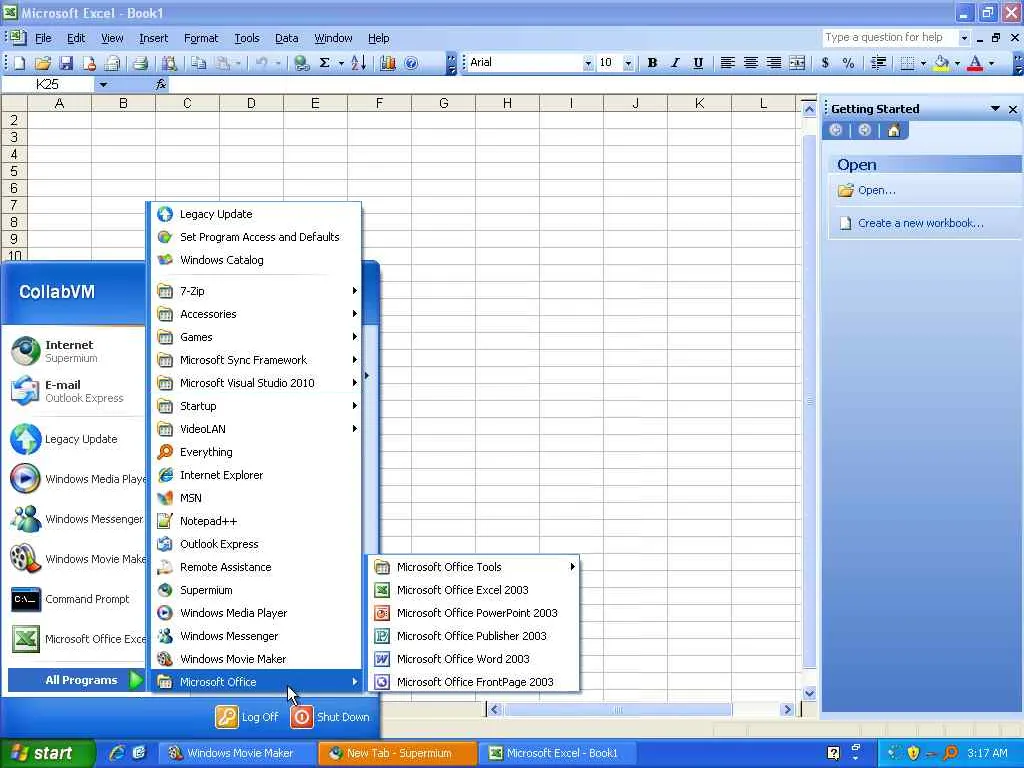Open Command Prompt from Start menu
The image size is (1024, 768).
coord(75,599)
